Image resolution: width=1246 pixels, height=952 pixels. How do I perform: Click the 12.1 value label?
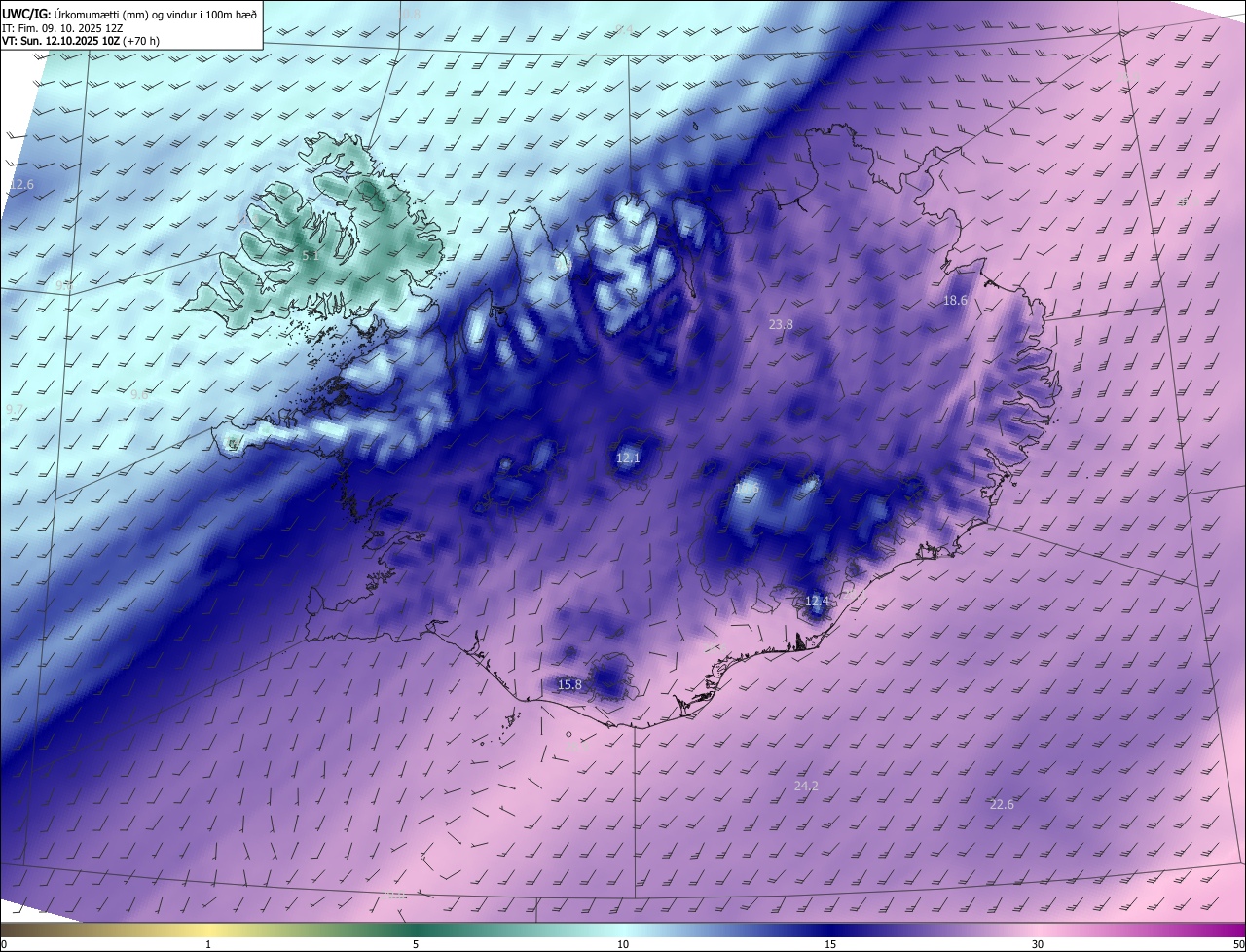pyautogui.click(x=628, y=458)
